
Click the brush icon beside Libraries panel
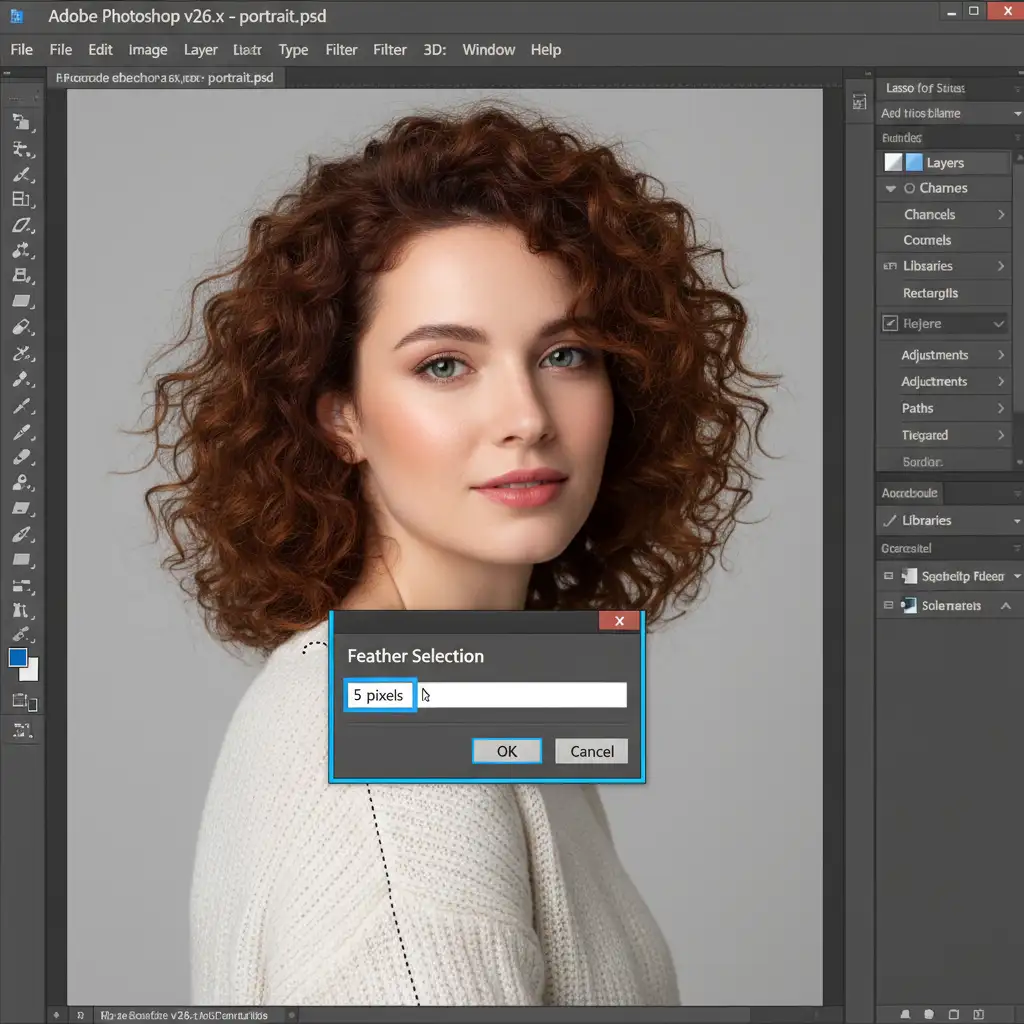coord(889,520)
